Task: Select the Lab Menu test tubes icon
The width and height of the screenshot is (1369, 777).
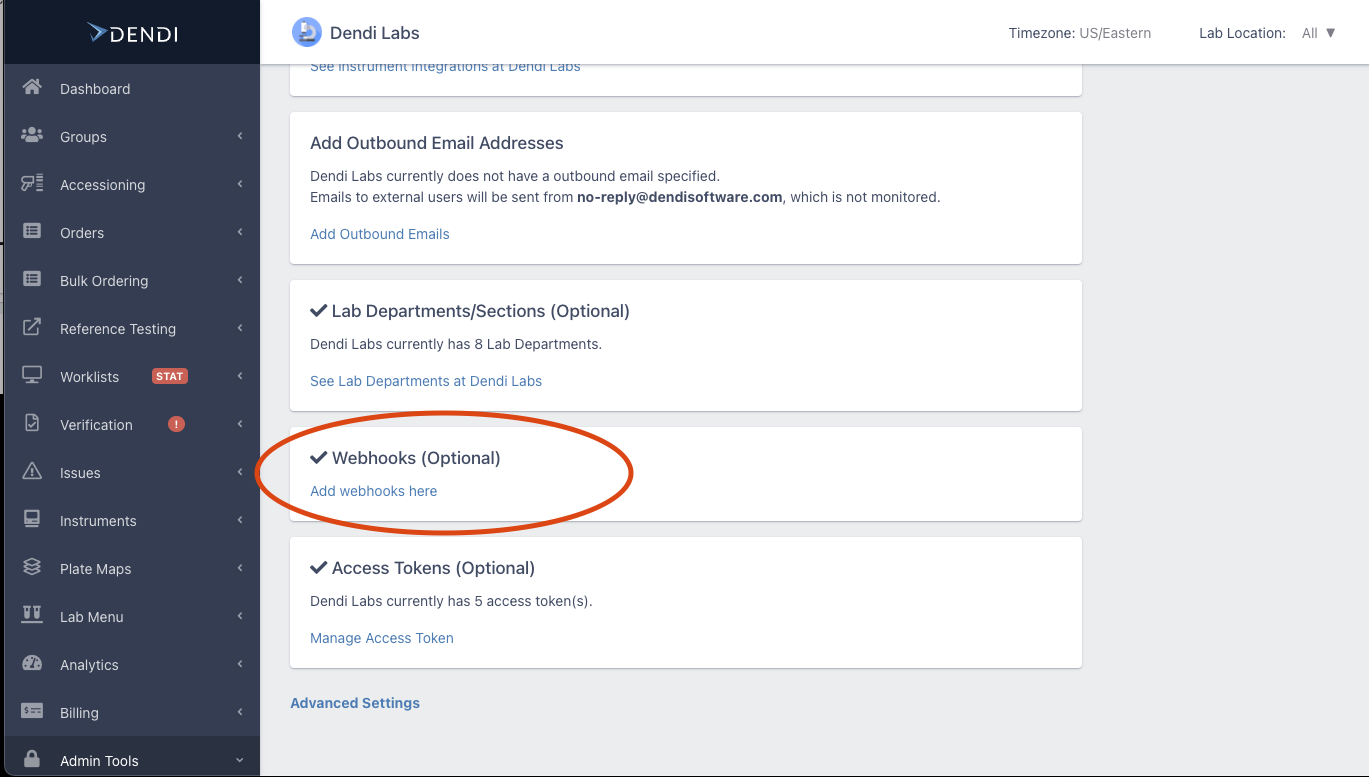Action: [x=31, y=616]
